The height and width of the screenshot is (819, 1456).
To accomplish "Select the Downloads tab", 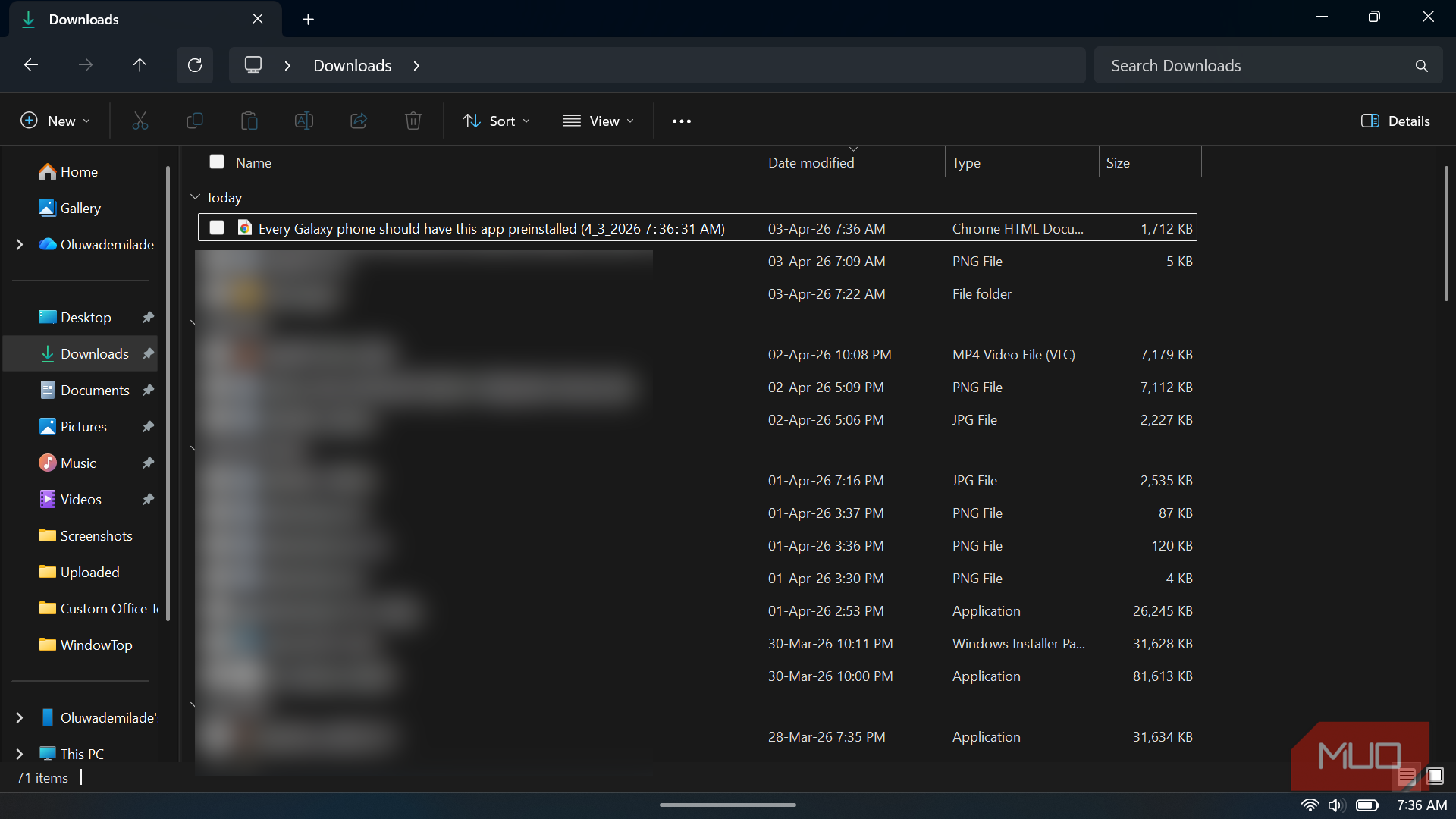I will pos(146,19).
